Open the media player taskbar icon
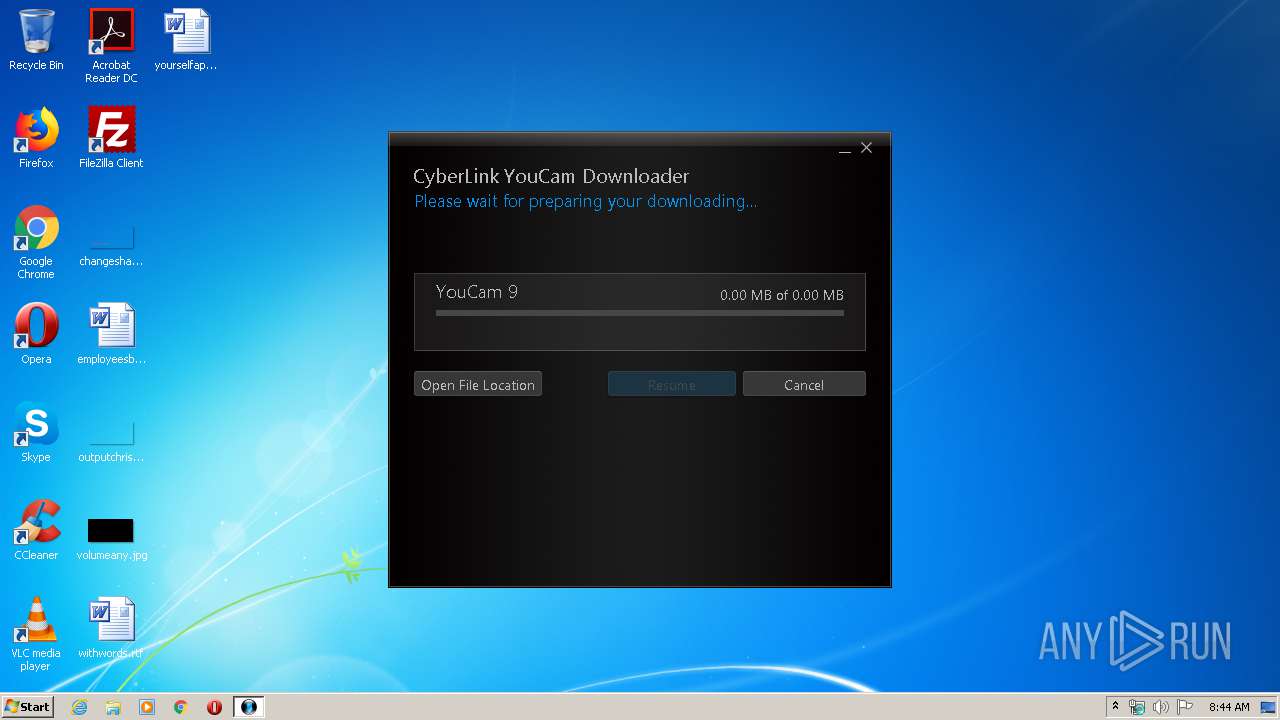The image size is (1280, 720). click(147, 707)
